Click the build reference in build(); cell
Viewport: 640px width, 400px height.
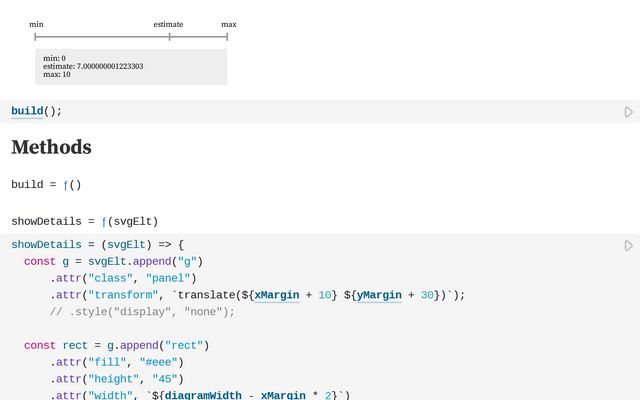(x=27, y=111)
